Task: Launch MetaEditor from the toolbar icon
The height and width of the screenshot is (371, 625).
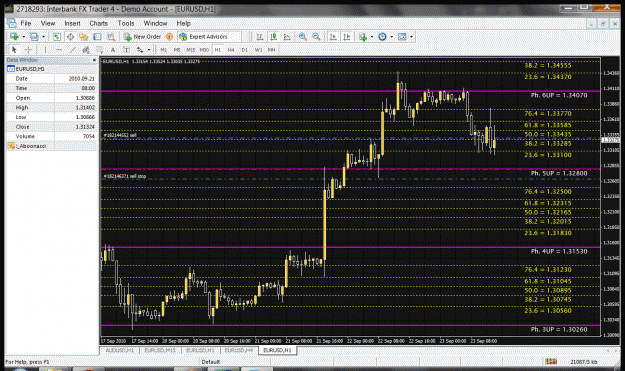Action: pyautogui.click(x=169, y=37)
